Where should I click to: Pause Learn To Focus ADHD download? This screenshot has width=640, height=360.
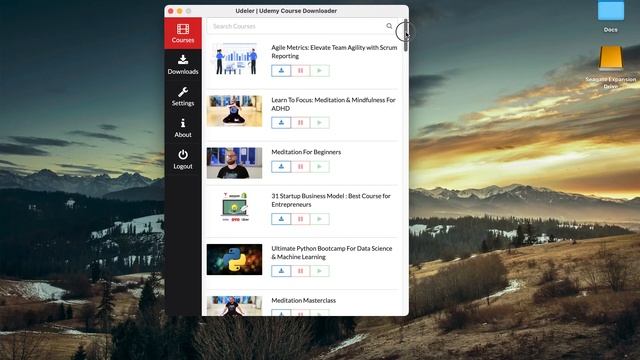(x=300, y=122)
